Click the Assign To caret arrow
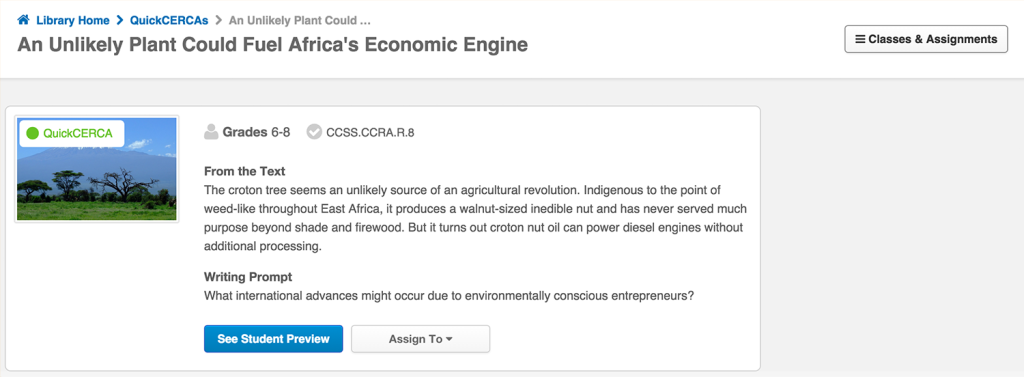Viewport: 1024px width, 377px height. [449, 340]
